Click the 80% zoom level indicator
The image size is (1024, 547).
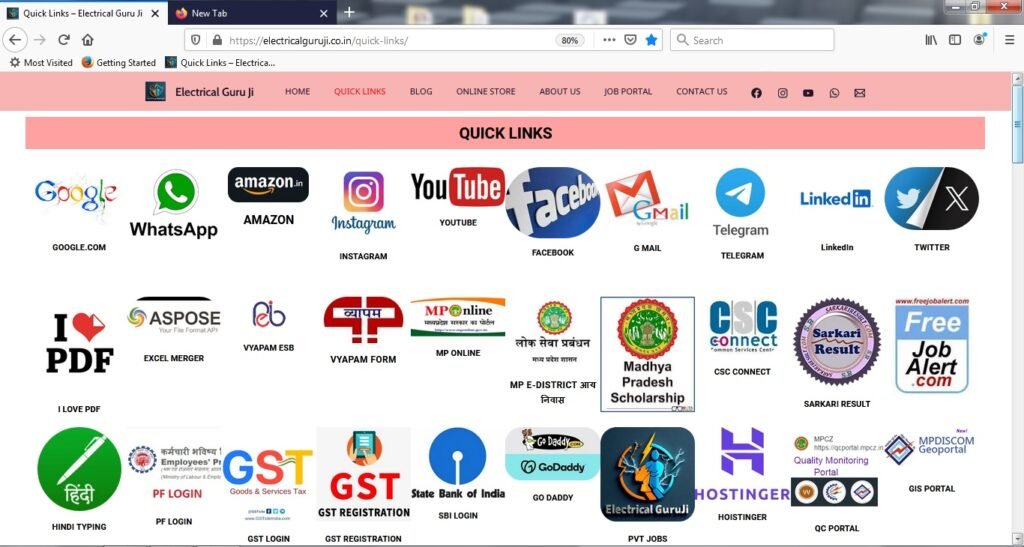coord(569,40)
